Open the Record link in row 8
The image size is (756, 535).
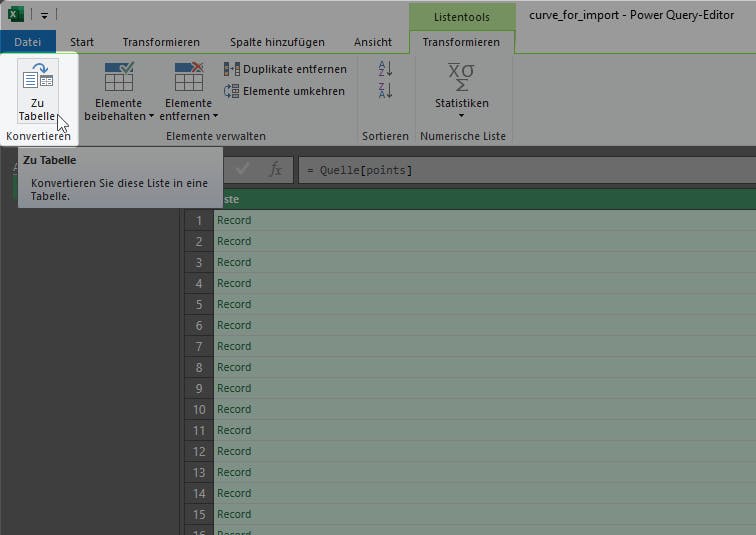coord(234,367)
